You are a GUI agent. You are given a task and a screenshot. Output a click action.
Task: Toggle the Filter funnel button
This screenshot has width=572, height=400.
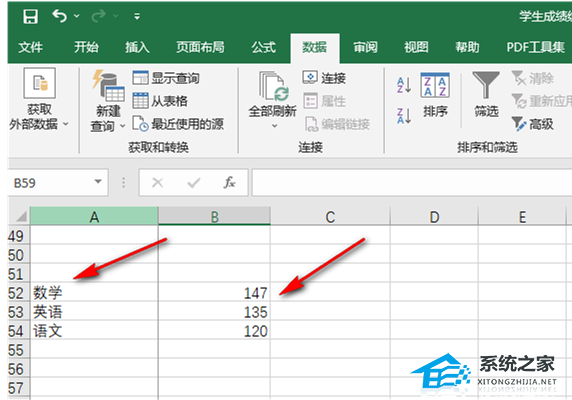(x=486, y=94)
